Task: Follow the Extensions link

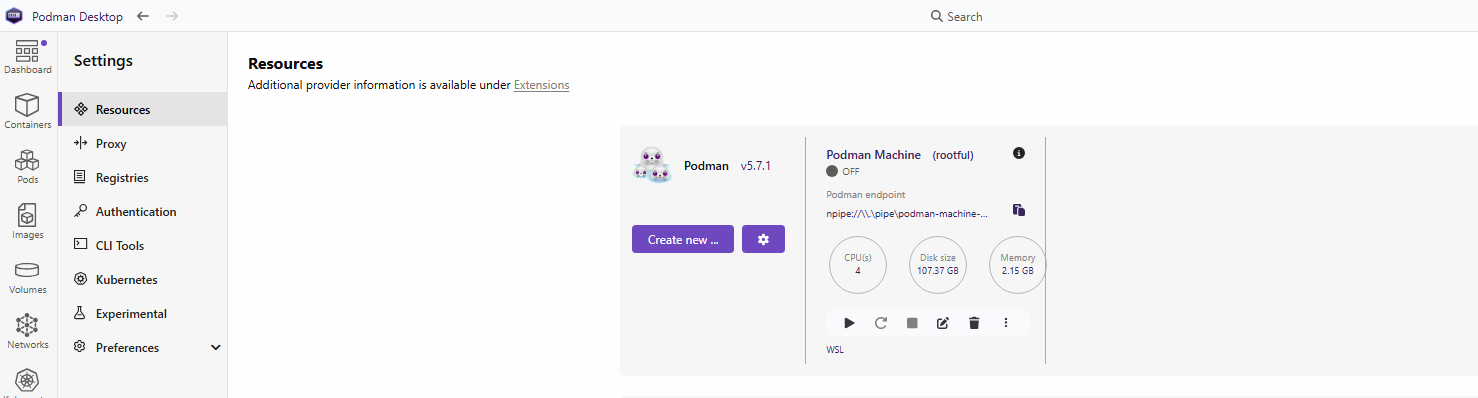Action: [x=541, y=85]
